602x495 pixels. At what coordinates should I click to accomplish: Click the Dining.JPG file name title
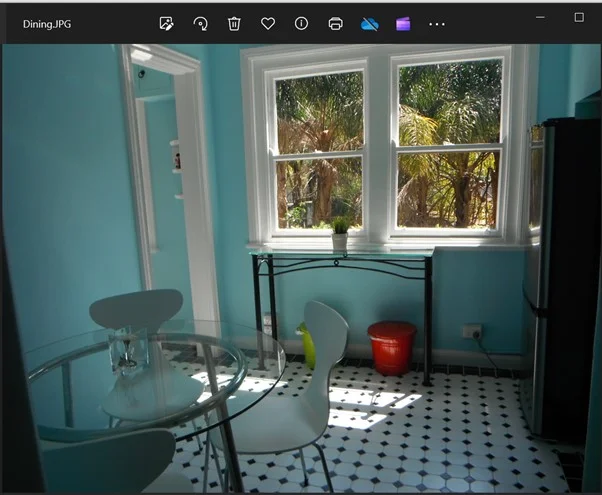(47, 24)
